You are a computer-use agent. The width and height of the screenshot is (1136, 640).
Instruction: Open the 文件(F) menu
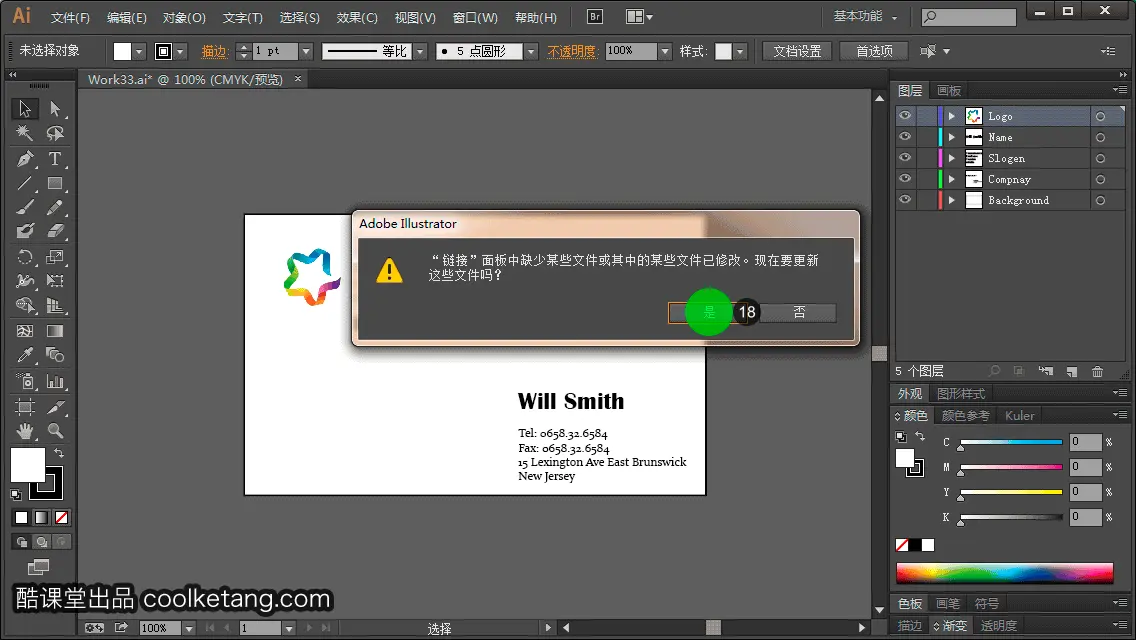(x=70, y=17)
